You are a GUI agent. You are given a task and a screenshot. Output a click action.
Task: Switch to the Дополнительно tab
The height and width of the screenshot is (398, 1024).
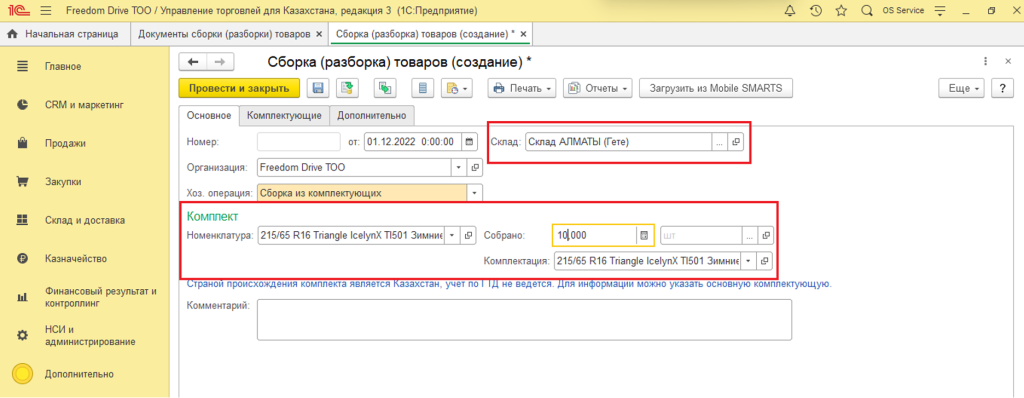(x=372, y=116)
